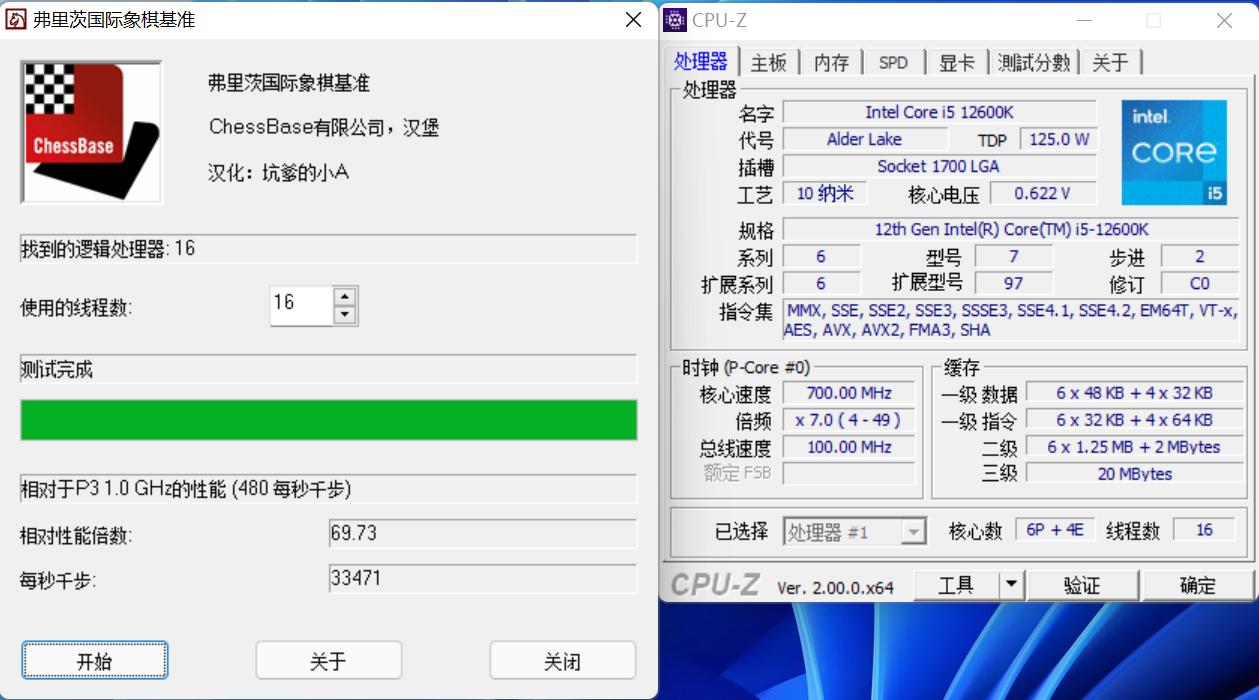Open the 测试分数 tab
The image size is (1259, 700).
click(1035, 62)
